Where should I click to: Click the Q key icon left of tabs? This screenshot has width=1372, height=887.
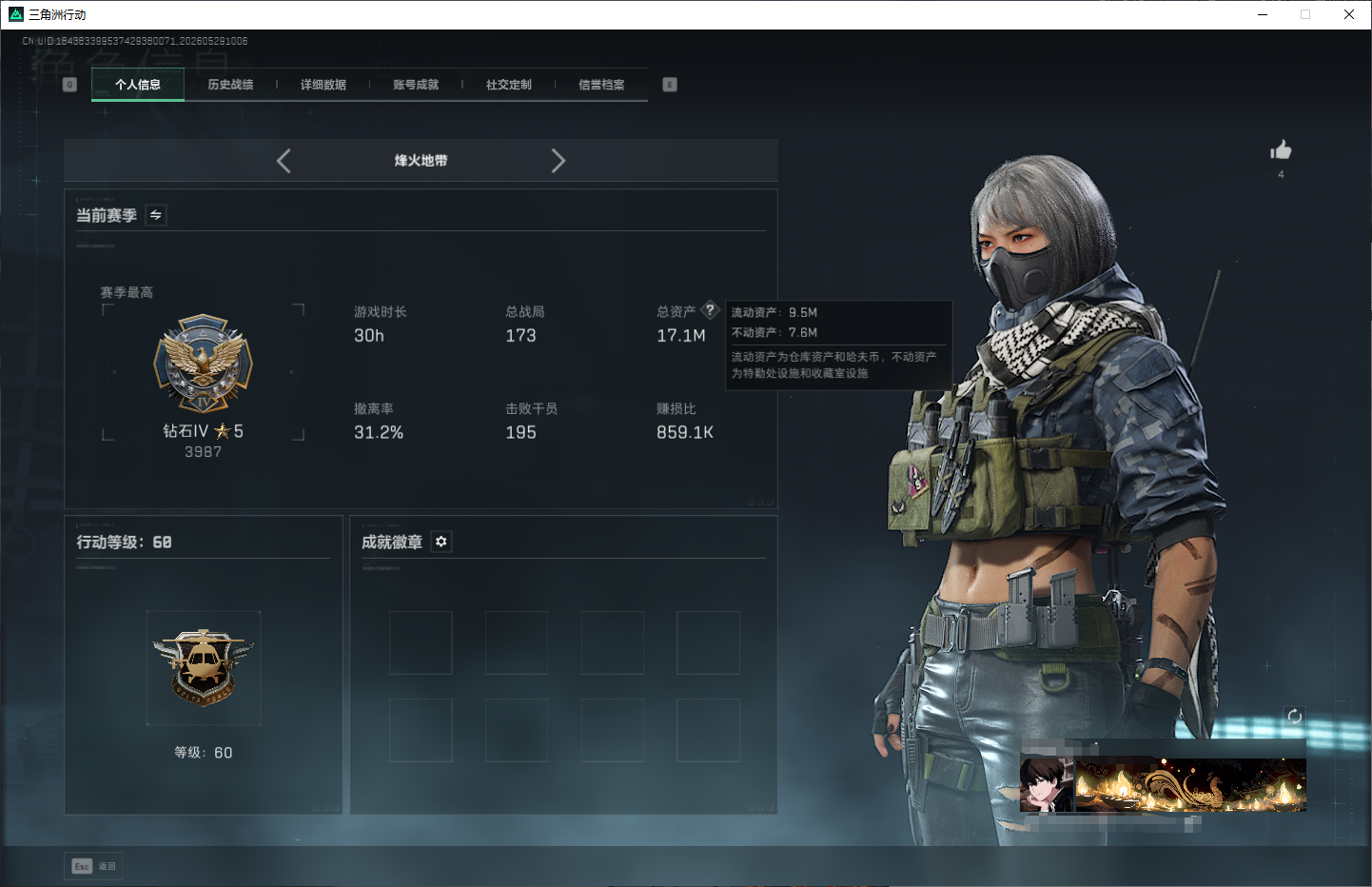tap(69, 85)
